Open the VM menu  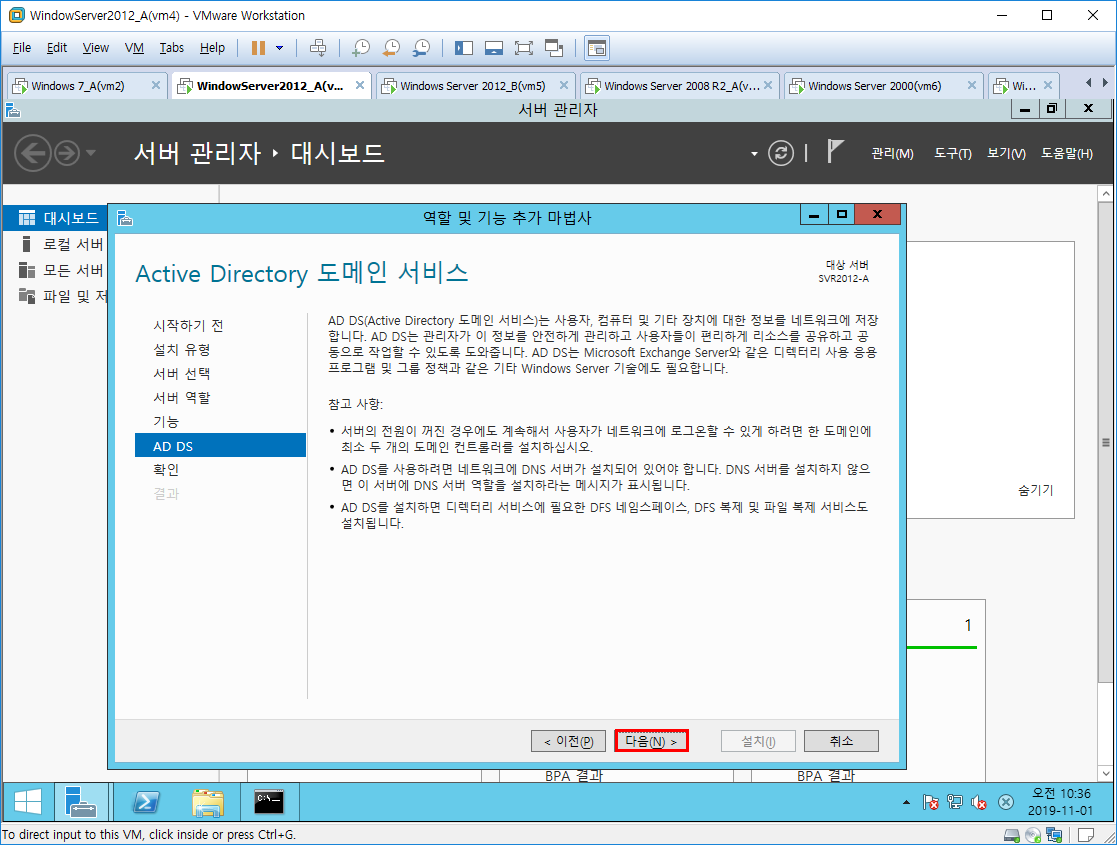point(134,48)
